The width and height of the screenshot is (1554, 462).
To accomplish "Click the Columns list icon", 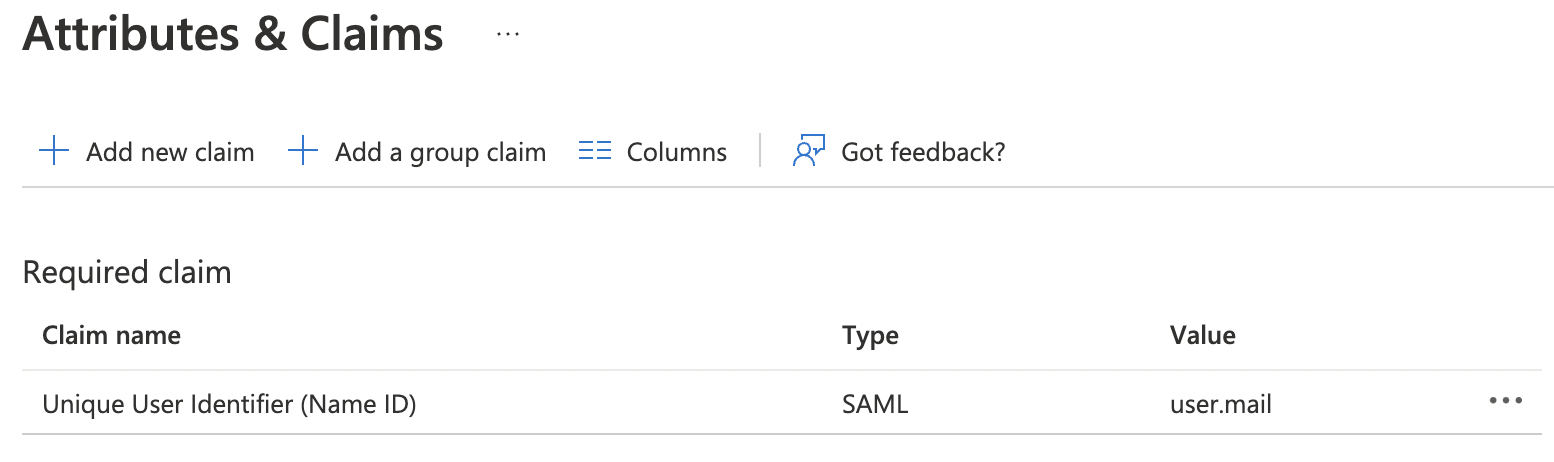I will 595,152.
